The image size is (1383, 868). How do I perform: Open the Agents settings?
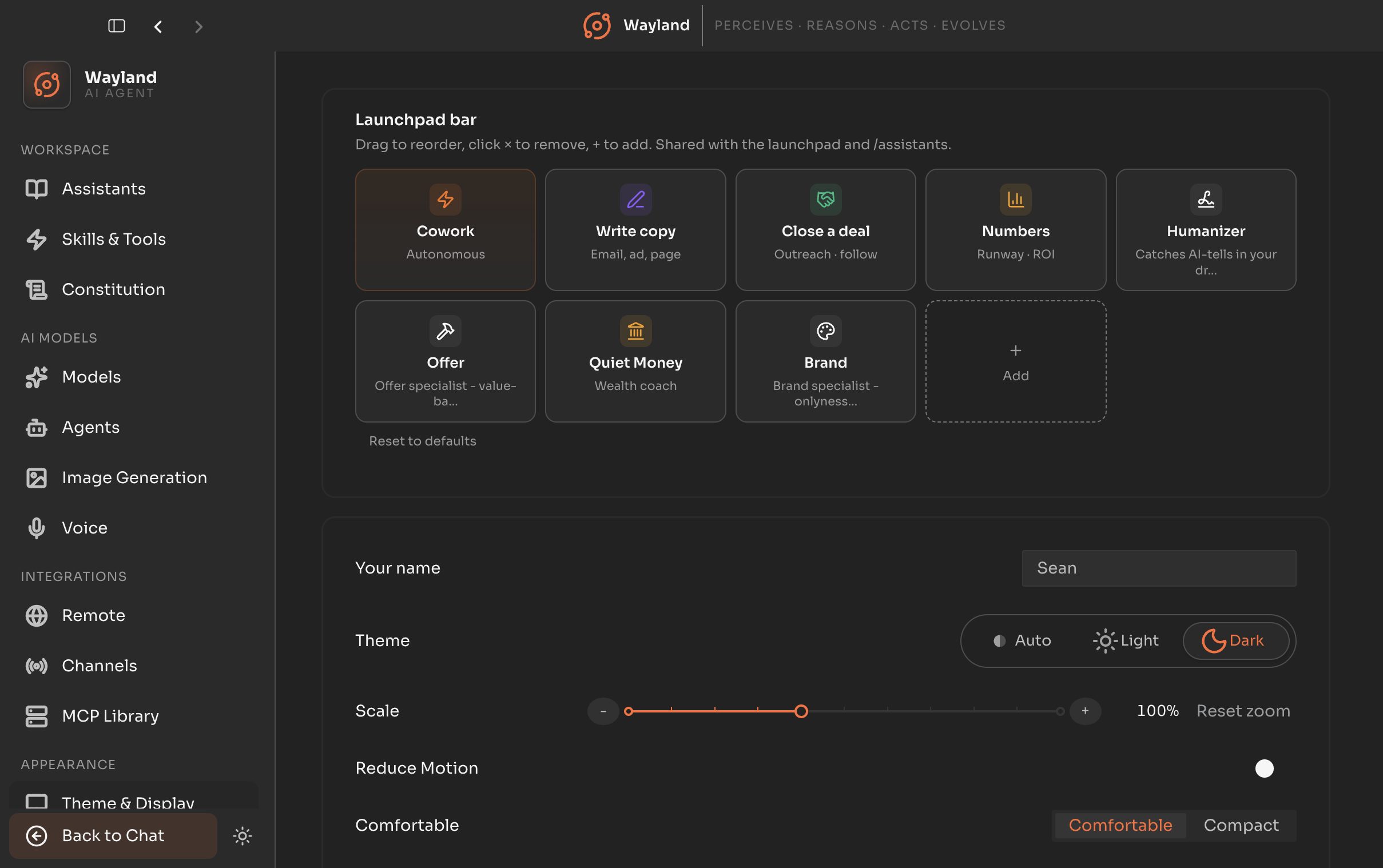point(133,428)
